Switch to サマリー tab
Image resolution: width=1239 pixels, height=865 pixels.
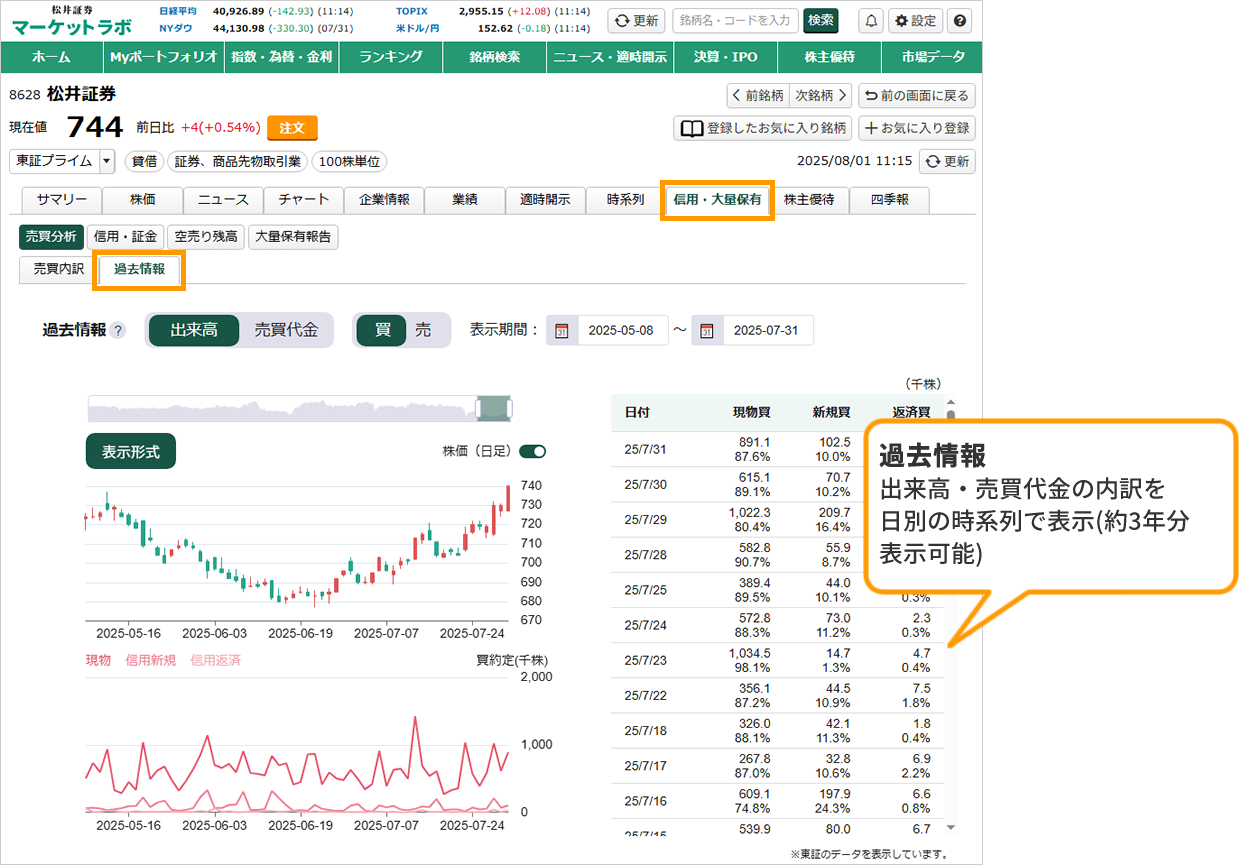click(x=61, y=200)
